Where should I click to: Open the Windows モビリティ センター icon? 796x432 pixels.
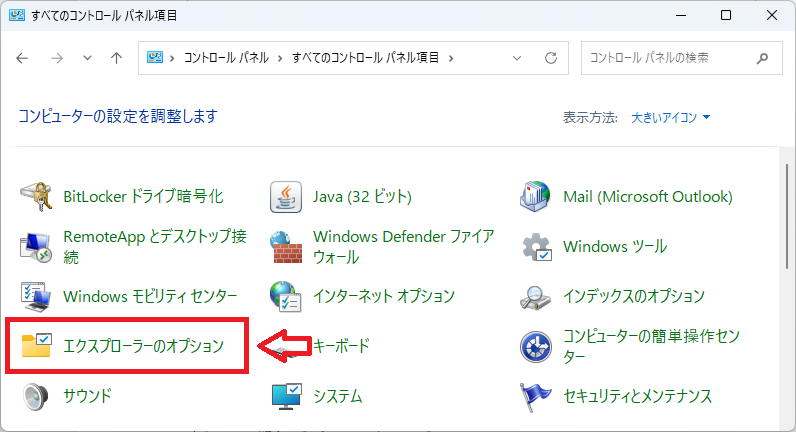coord(36,296)
